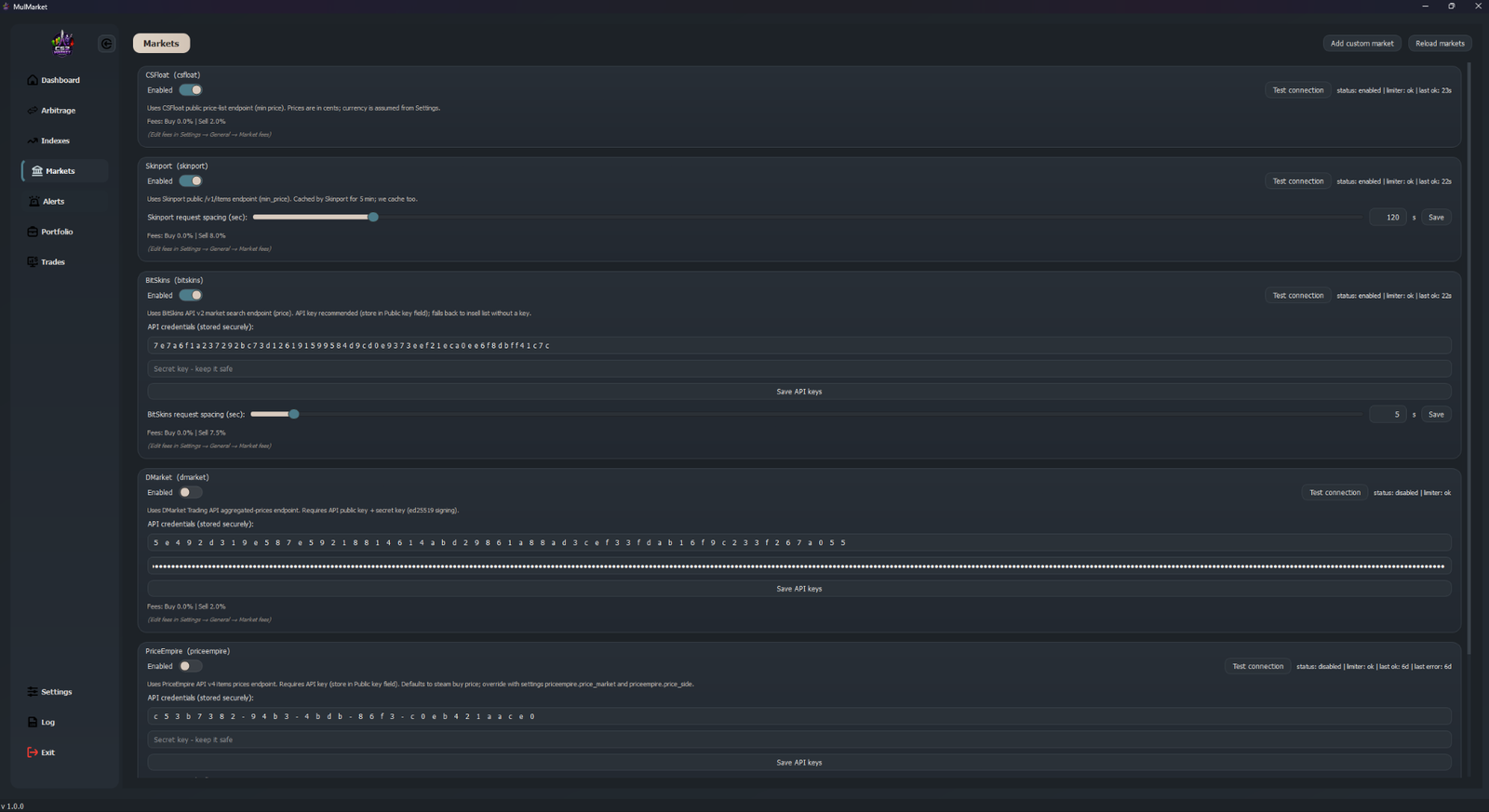Click the DMarket 'status: disabled' text

(1396, 493)
